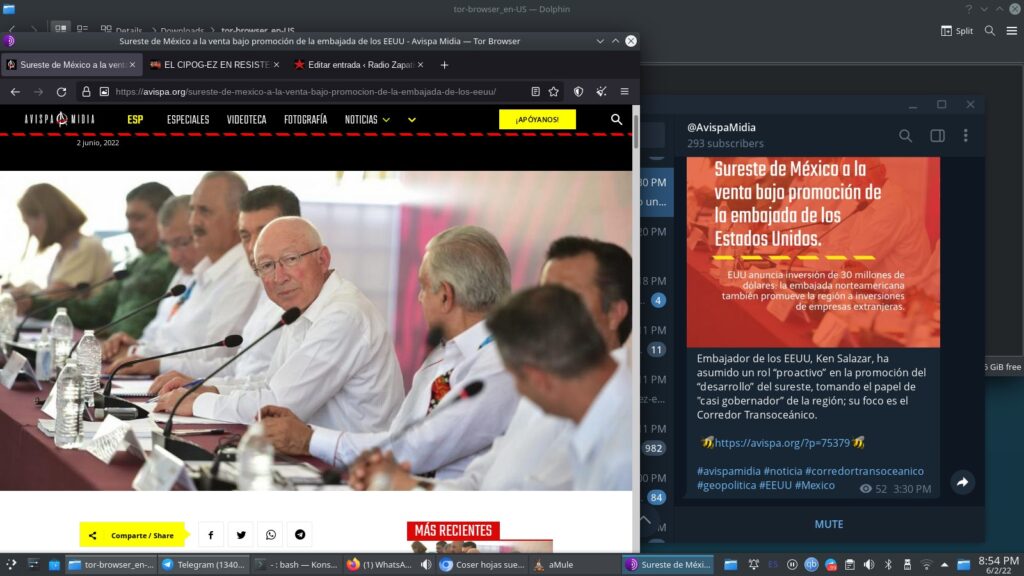Switch to EL CIPOG-EZ EN RESISTE tab

pyautogui.click(x=209, y=64)
